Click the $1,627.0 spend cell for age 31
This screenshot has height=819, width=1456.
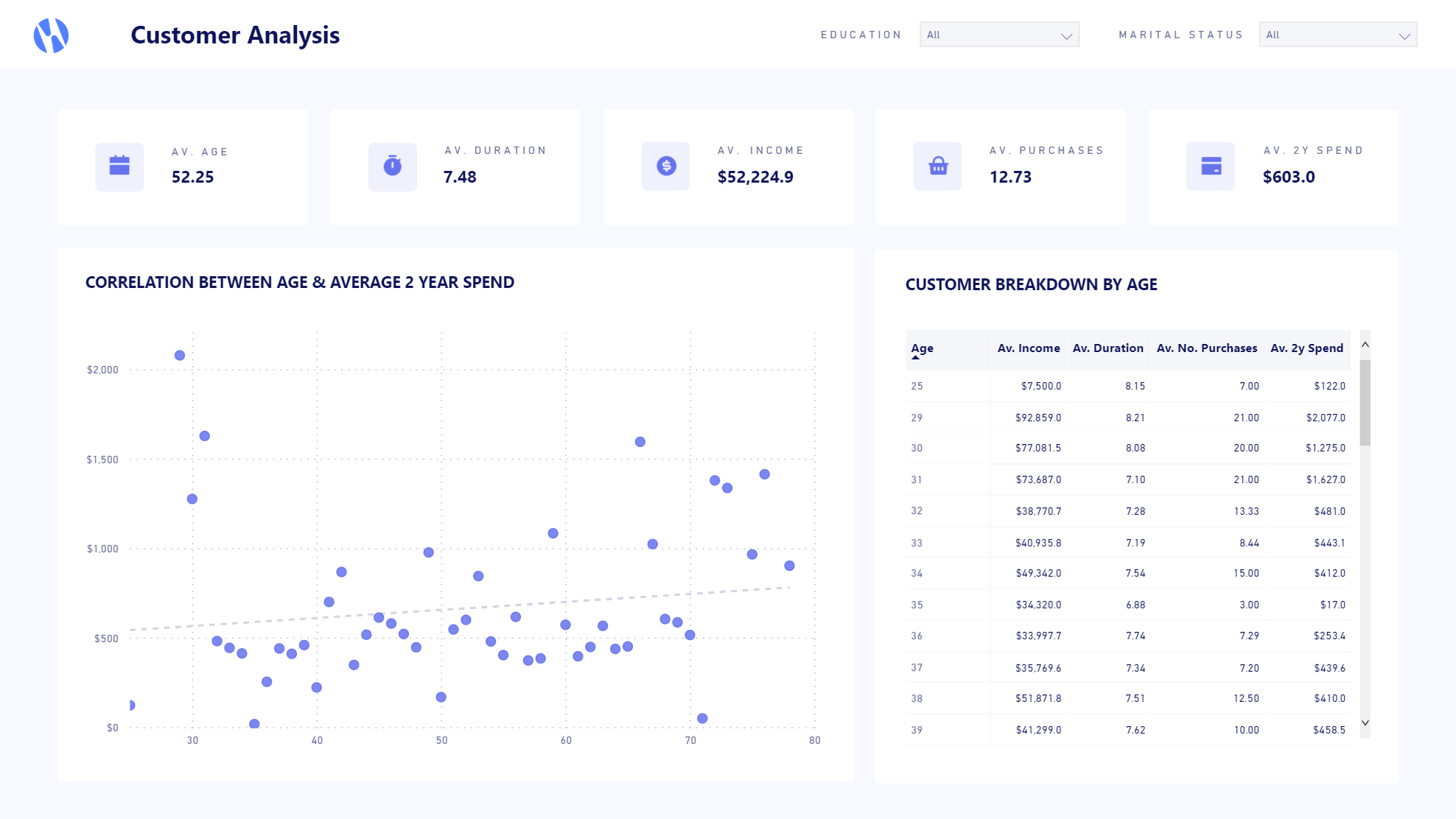coord(1326,479)
